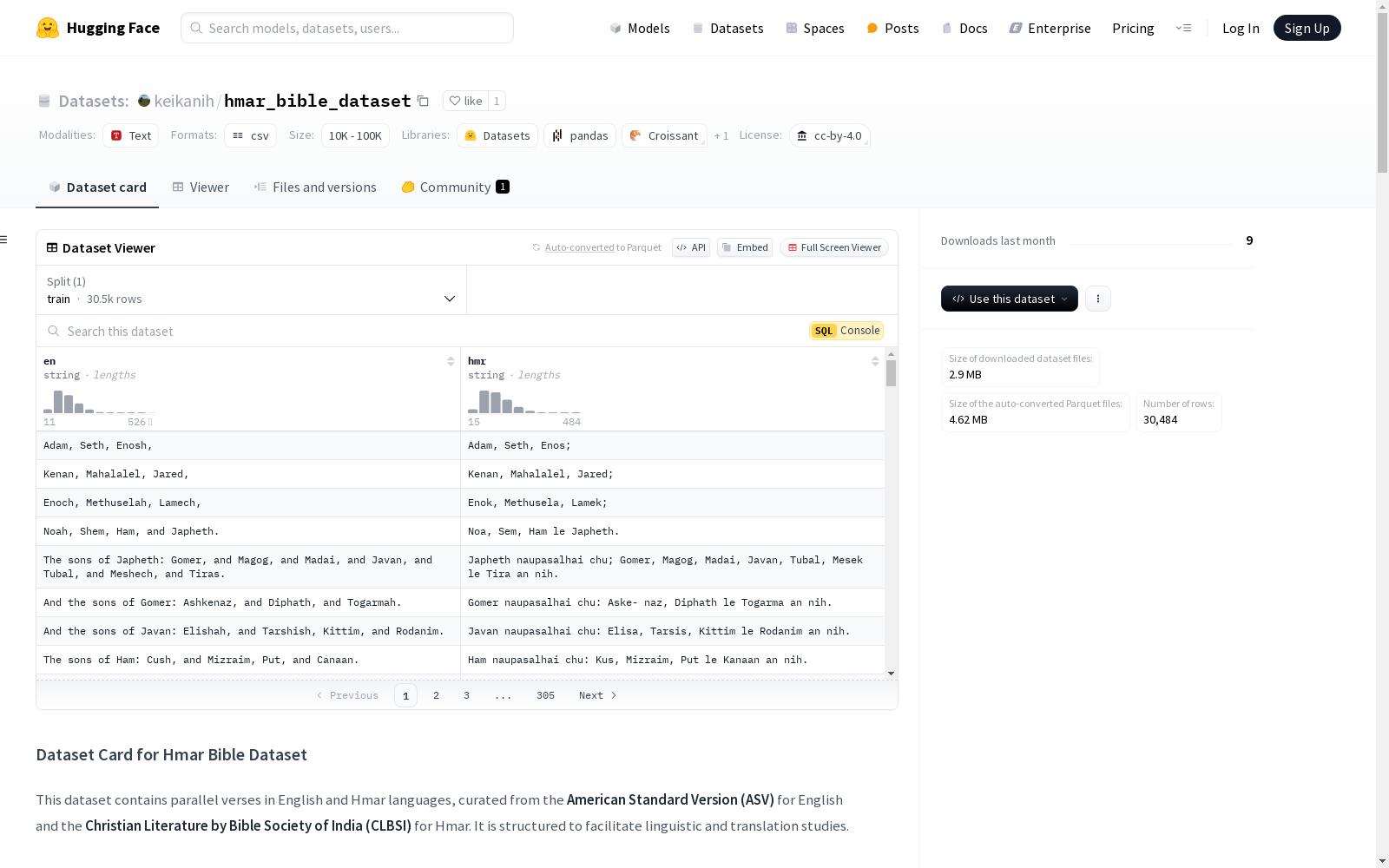
Task: Focus the top search models field
Action: tap(347, 28)
